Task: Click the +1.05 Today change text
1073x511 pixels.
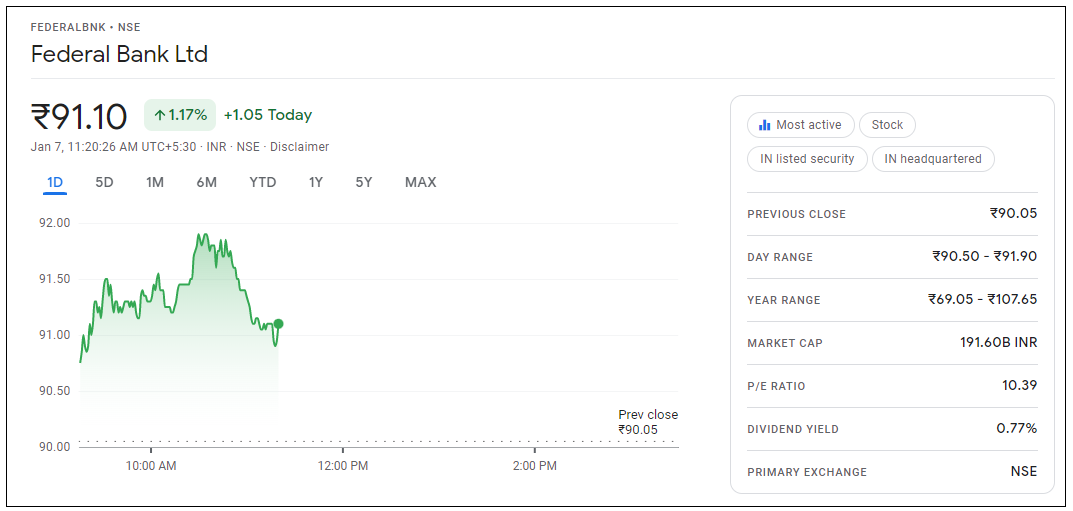Action: coord(268,115)
